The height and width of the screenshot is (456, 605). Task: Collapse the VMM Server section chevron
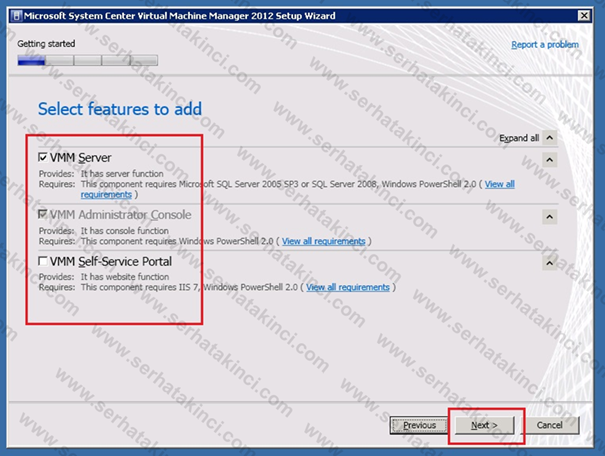[x=550, y=160]
